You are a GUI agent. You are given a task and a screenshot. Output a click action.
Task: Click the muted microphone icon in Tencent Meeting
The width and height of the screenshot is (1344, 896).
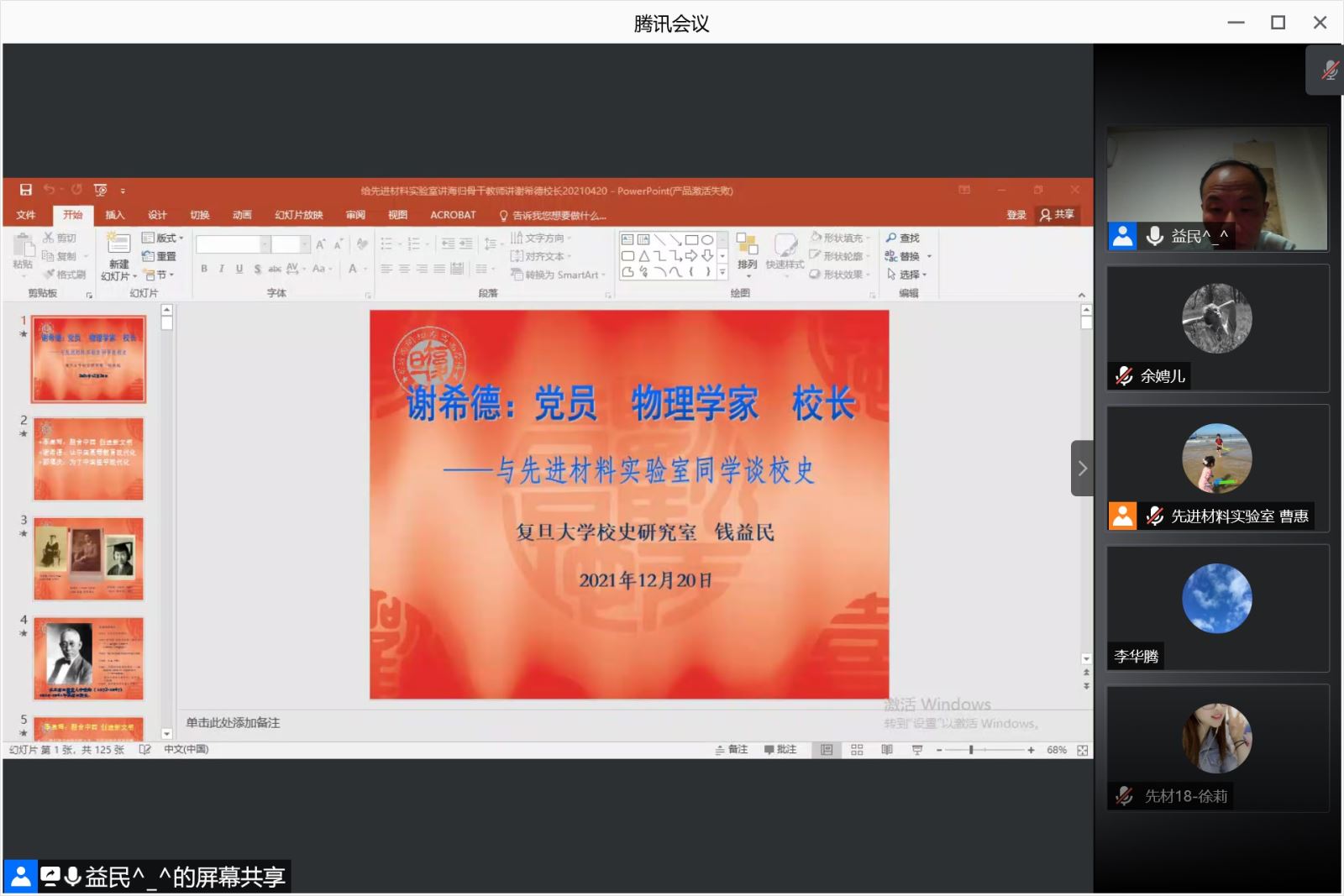click(x=1329, y=71)
